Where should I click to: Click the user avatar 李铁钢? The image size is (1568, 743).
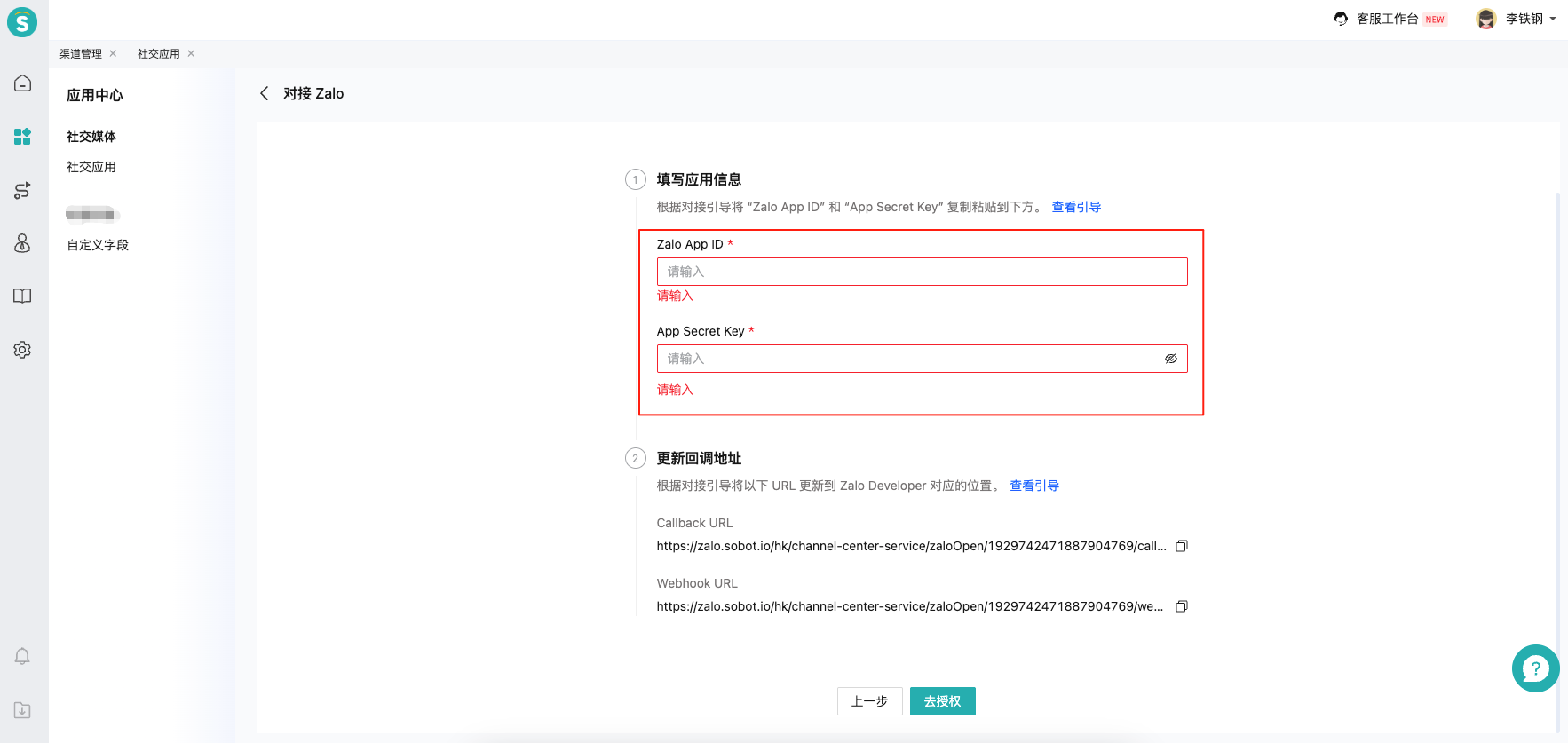[1486, 19]
